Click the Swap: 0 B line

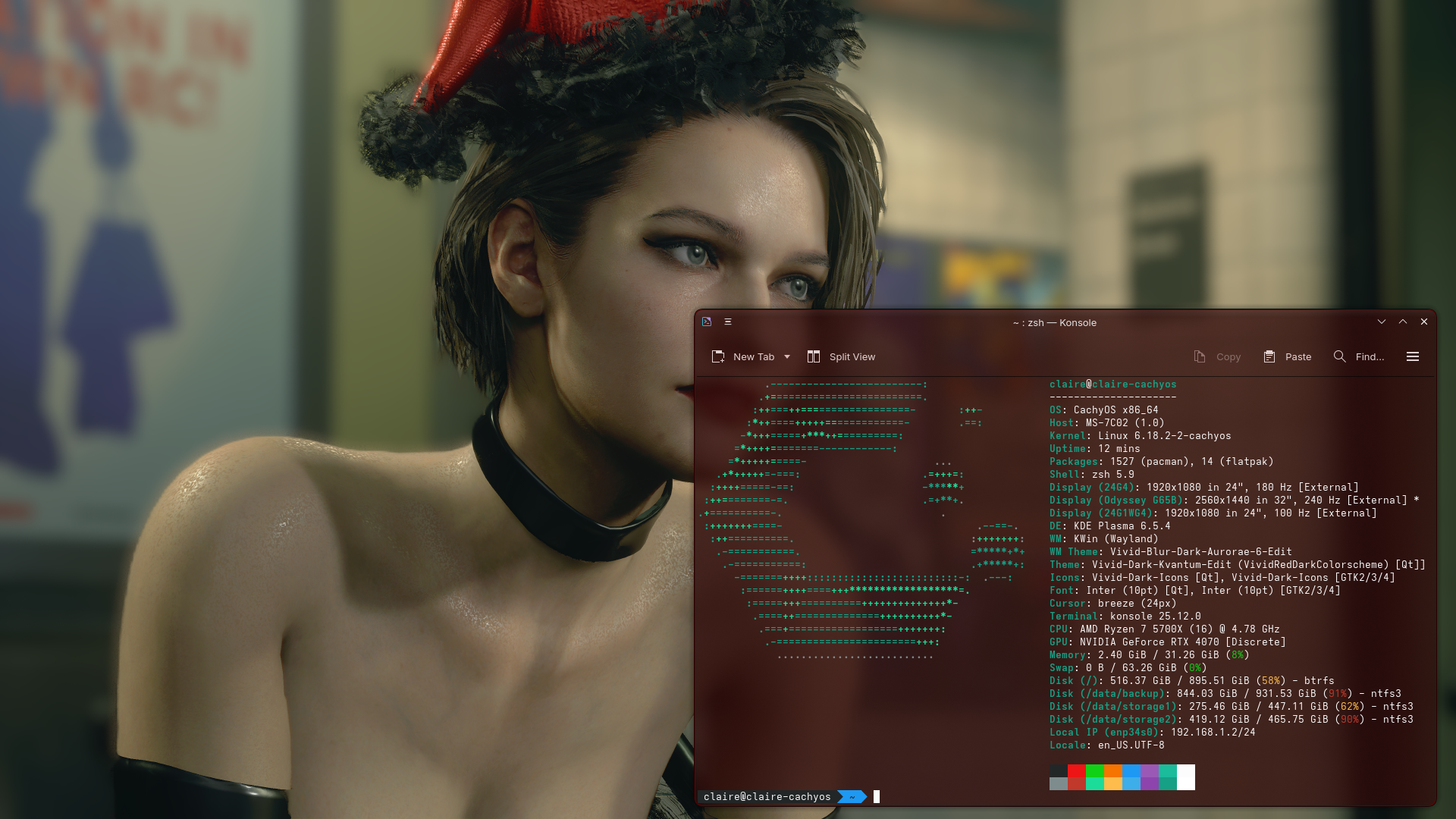point(1128,668)
